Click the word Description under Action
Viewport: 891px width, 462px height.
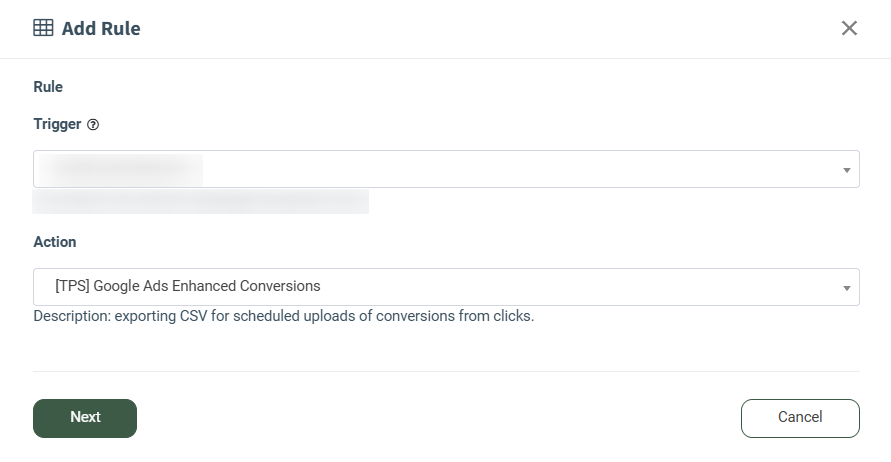click(x=72, y=317)
